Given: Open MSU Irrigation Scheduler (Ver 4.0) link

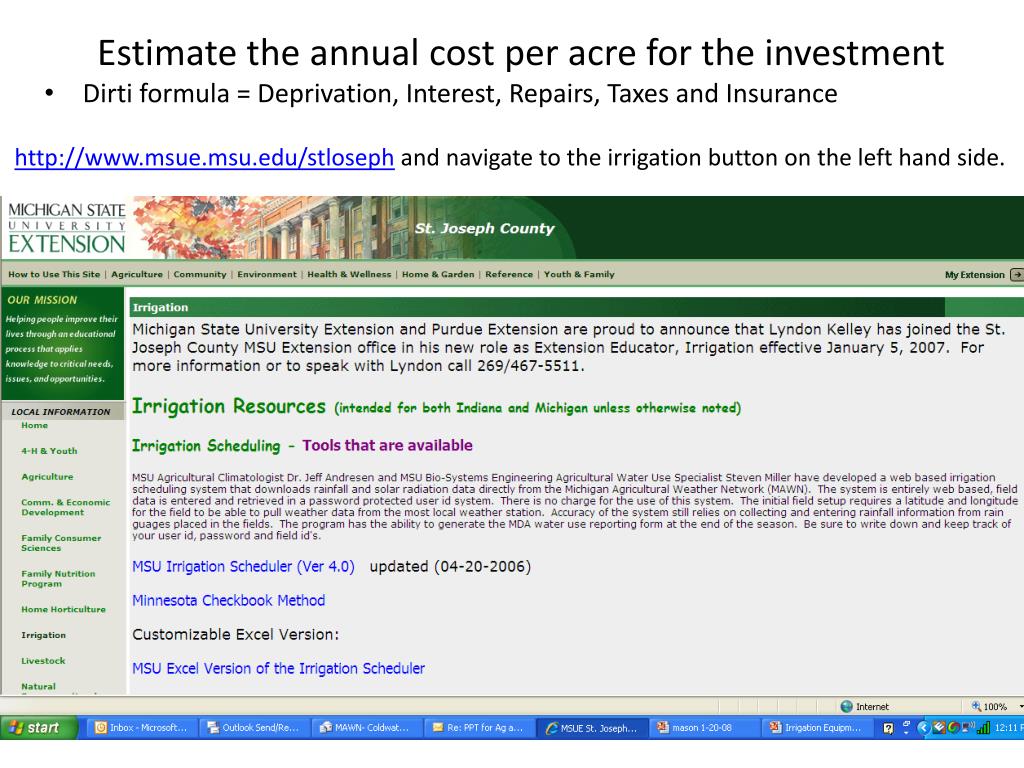Looking at the screenshot, I should (243, 567).
